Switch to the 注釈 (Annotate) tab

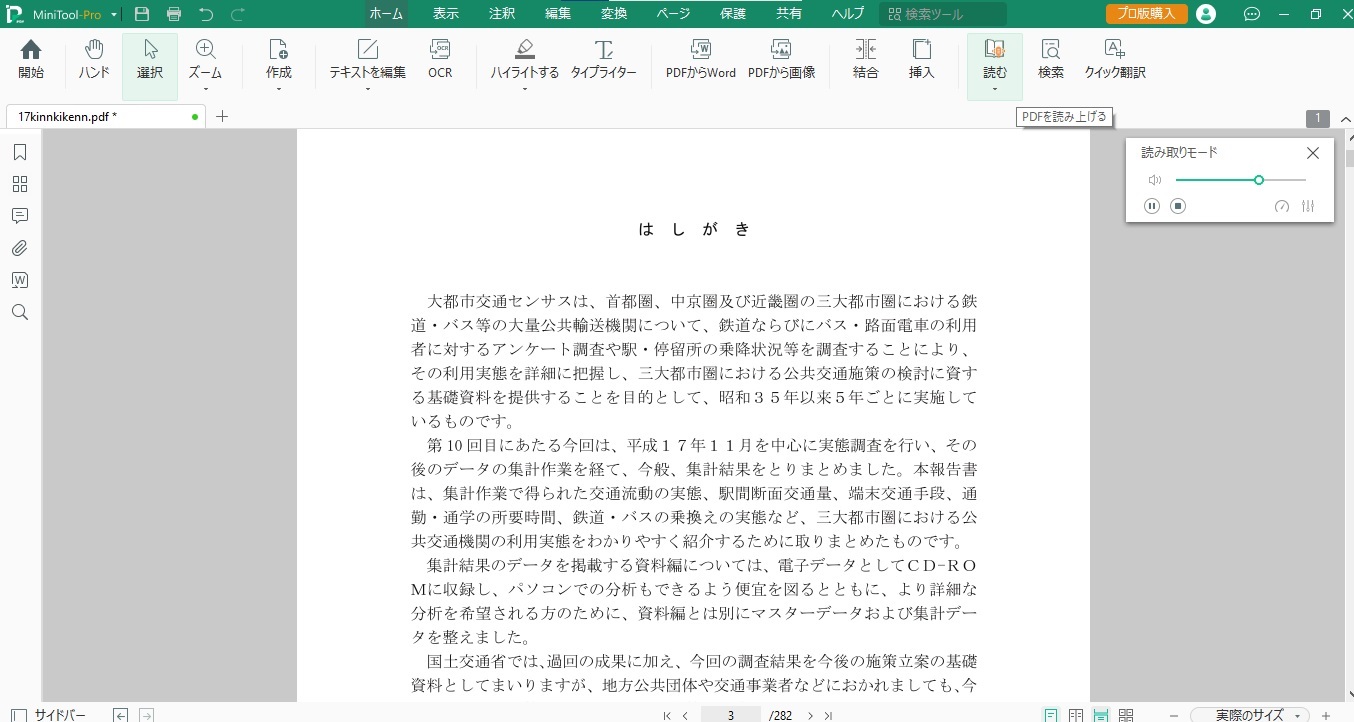(502, 14)
